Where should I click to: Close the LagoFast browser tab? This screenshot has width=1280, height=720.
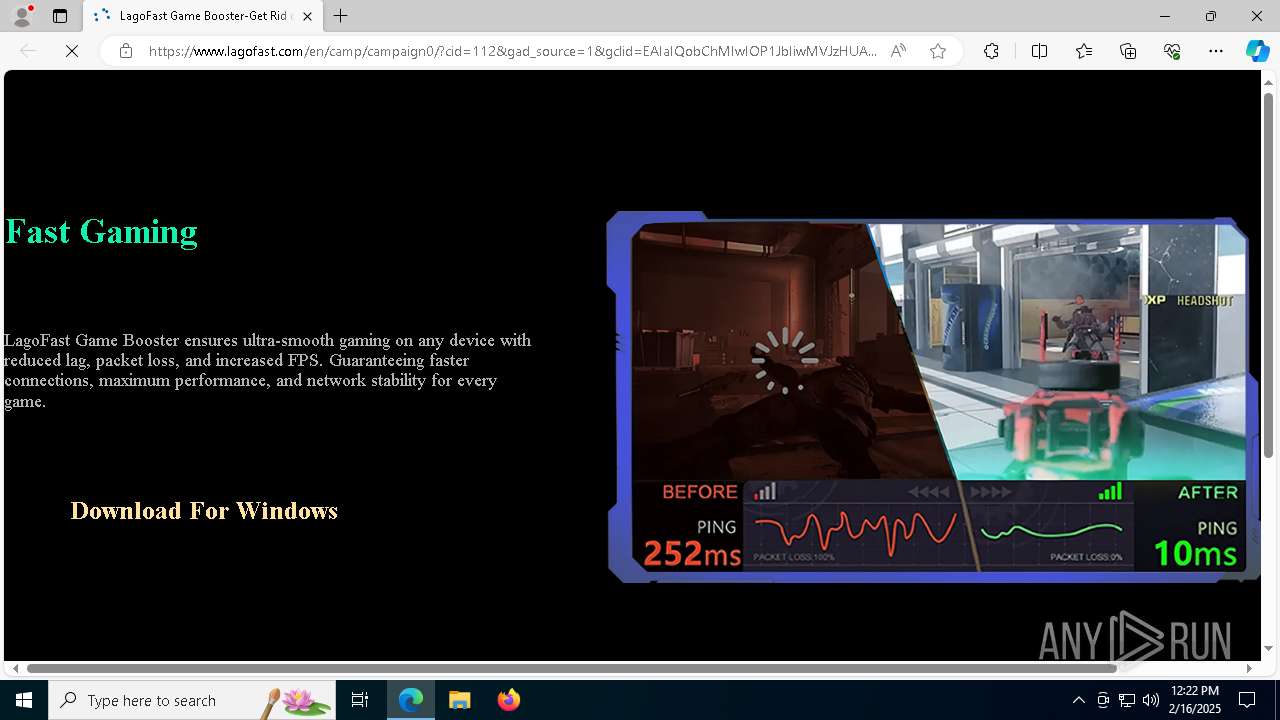307,16
